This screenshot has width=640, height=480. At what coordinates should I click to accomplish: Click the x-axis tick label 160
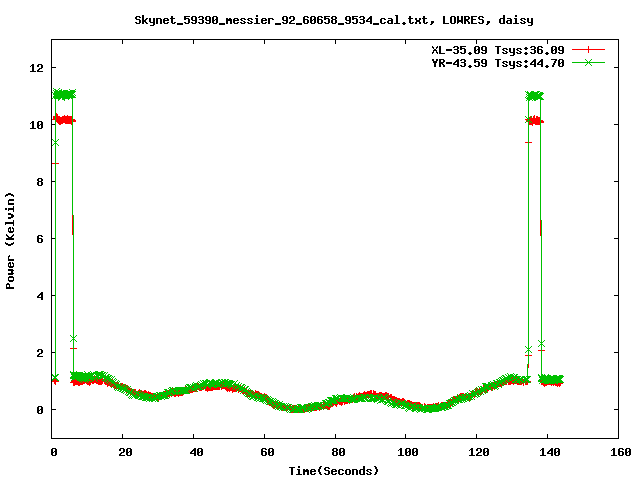pos(620,452)
